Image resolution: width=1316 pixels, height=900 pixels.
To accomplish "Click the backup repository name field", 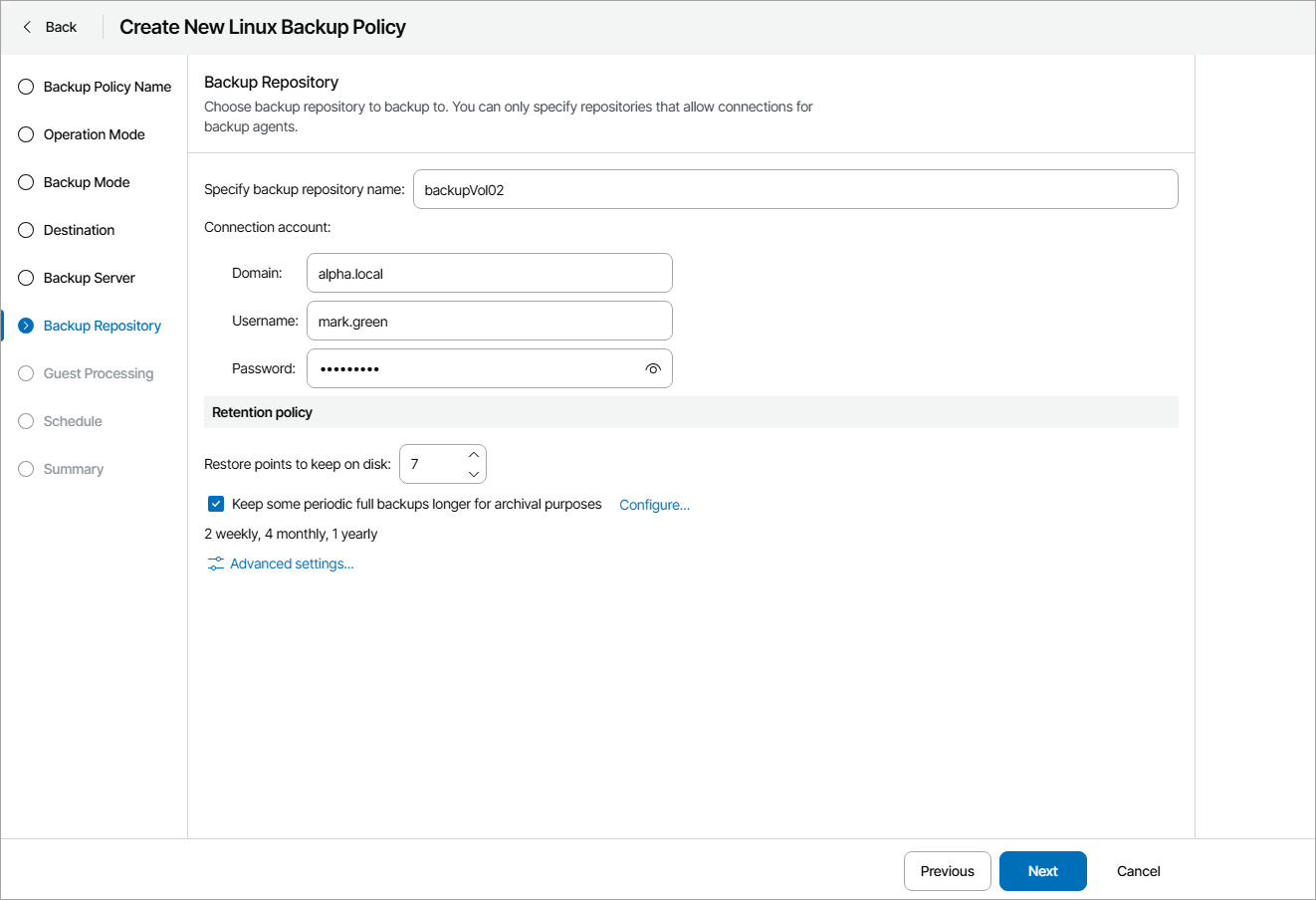I will pyautogui.click(x=794, y=189).
